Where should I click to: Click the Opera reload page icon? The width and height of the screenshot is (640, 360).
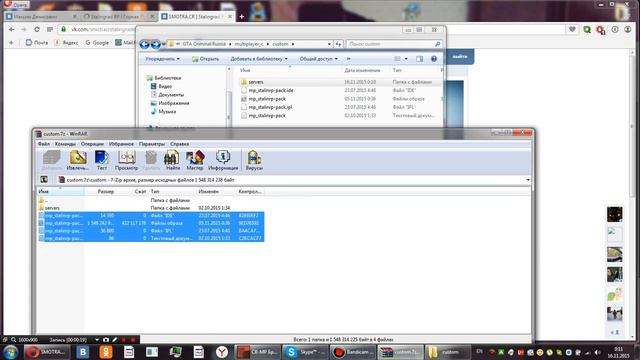[37, 29]
